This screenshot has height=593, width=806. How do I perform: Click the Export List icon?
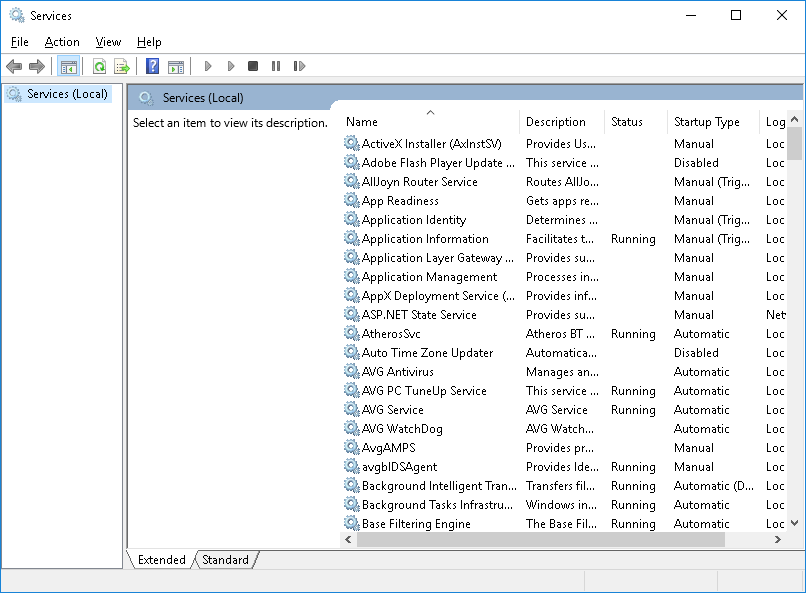(121, 66)
